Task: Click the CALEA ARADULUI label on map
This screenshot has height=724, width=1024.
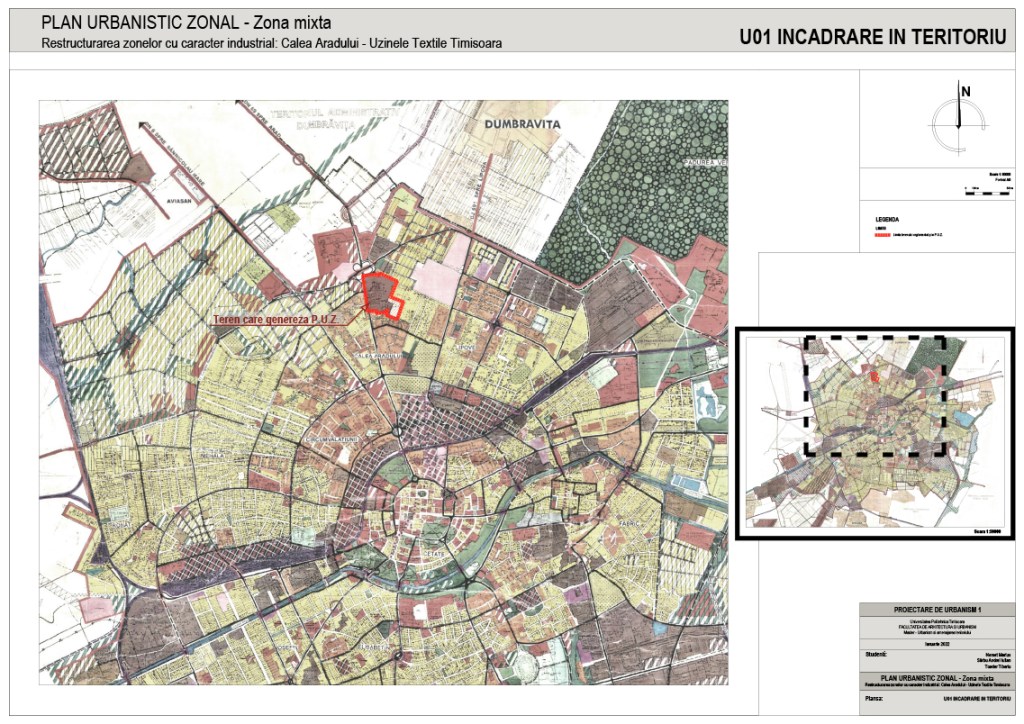Action: (x=381, y=357)
